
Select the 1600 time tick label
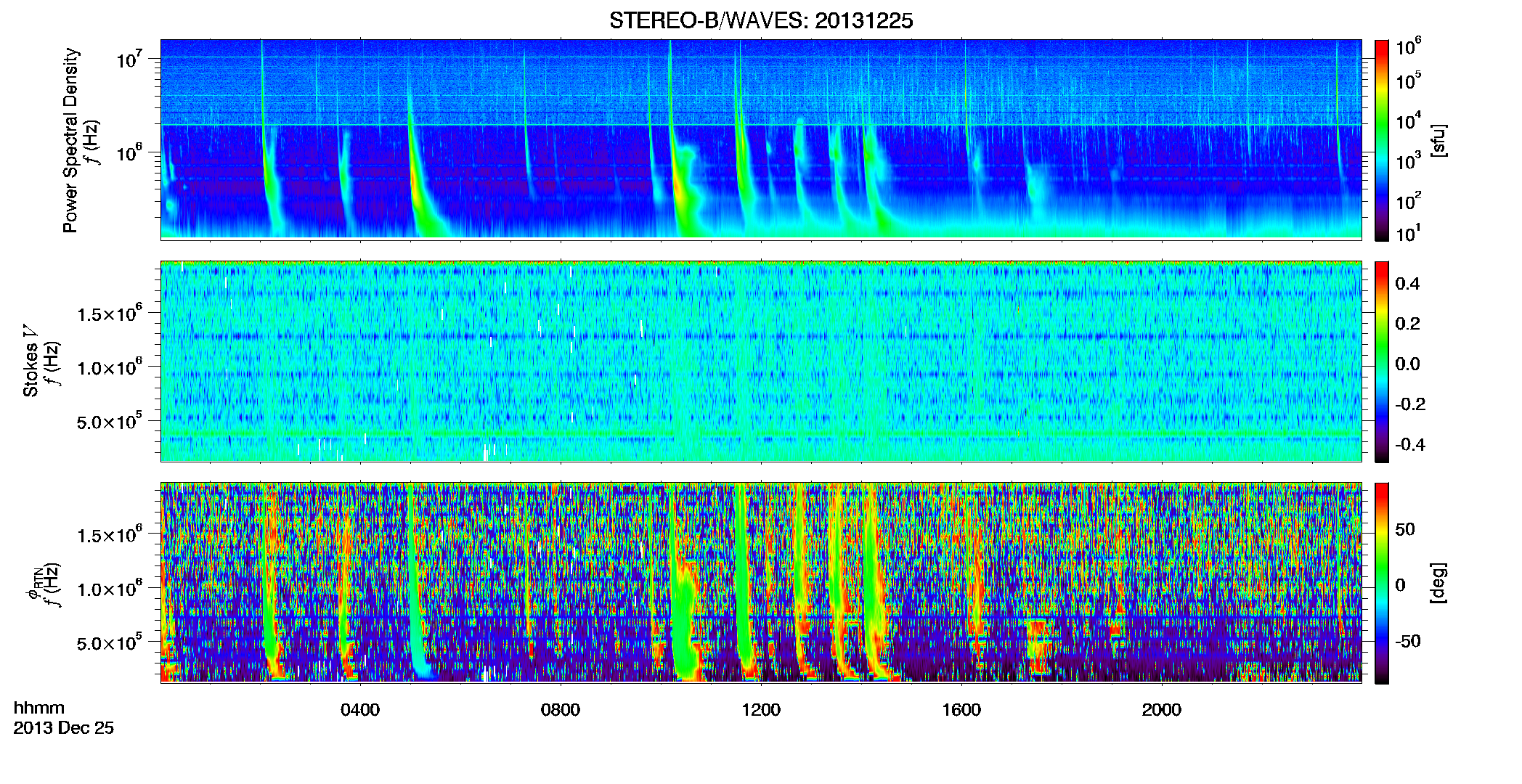(961, 710)
